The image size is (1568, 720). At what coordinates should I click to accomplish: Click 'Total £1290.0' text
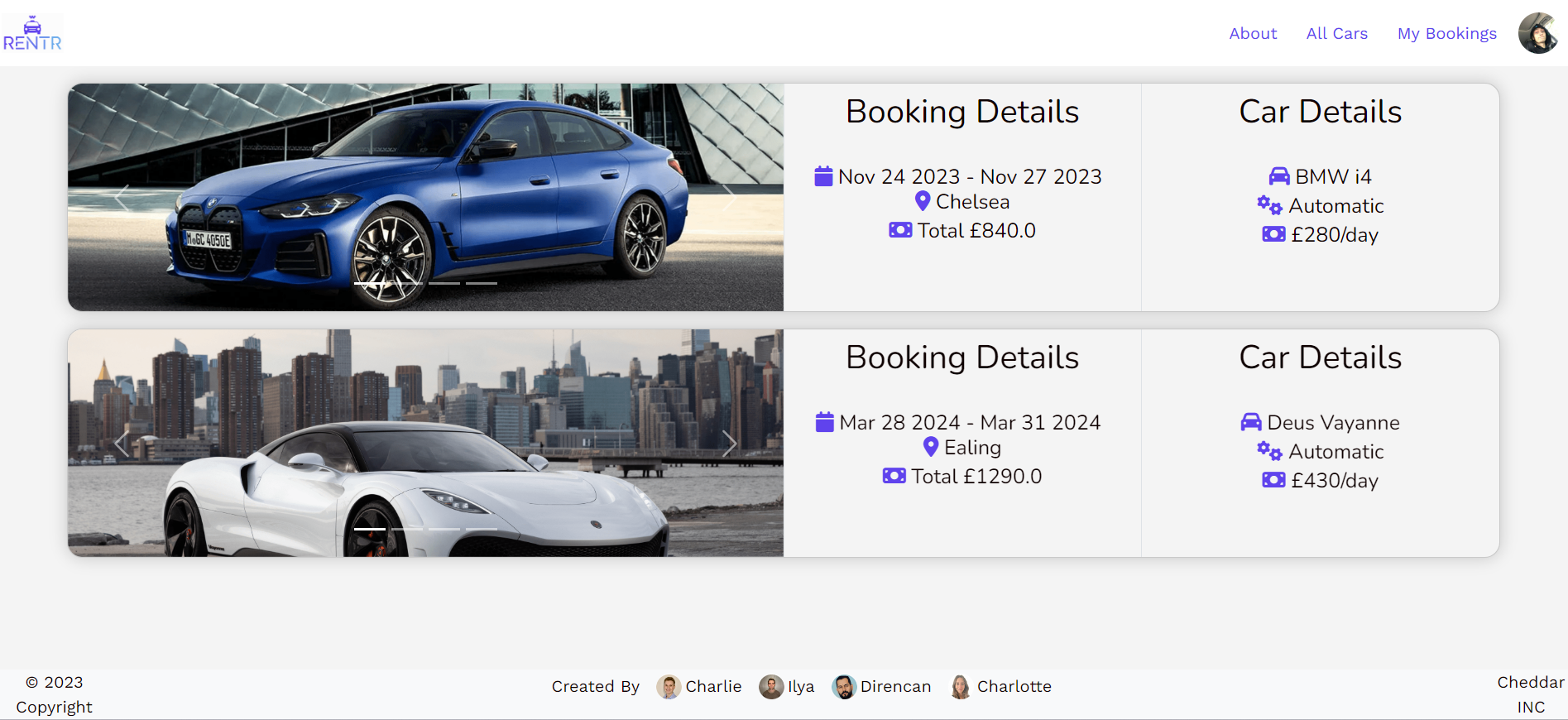[x=976, y=476]
